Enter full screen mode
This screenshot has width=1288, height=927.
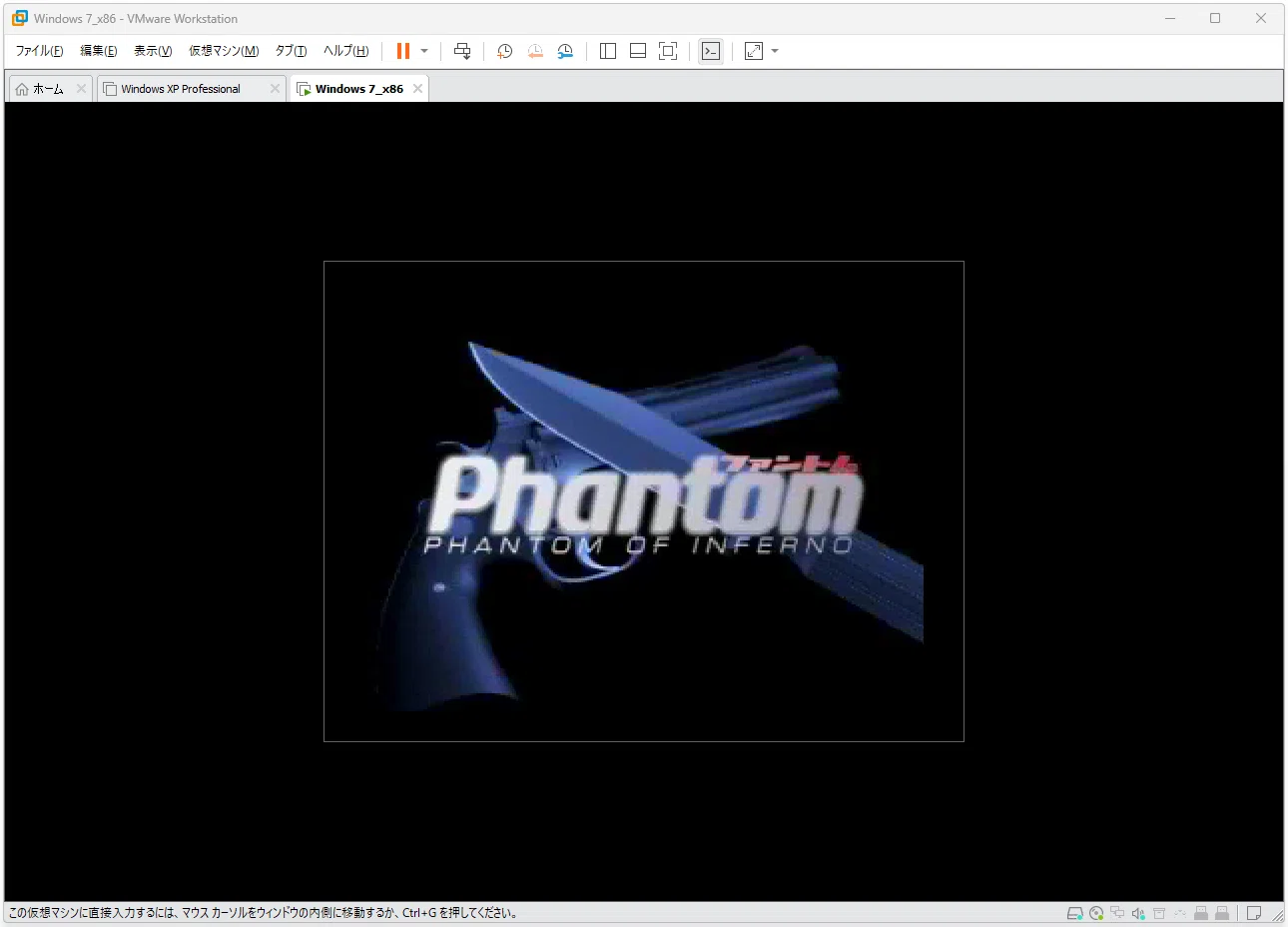pyautogui.click(x=668, y=51)
